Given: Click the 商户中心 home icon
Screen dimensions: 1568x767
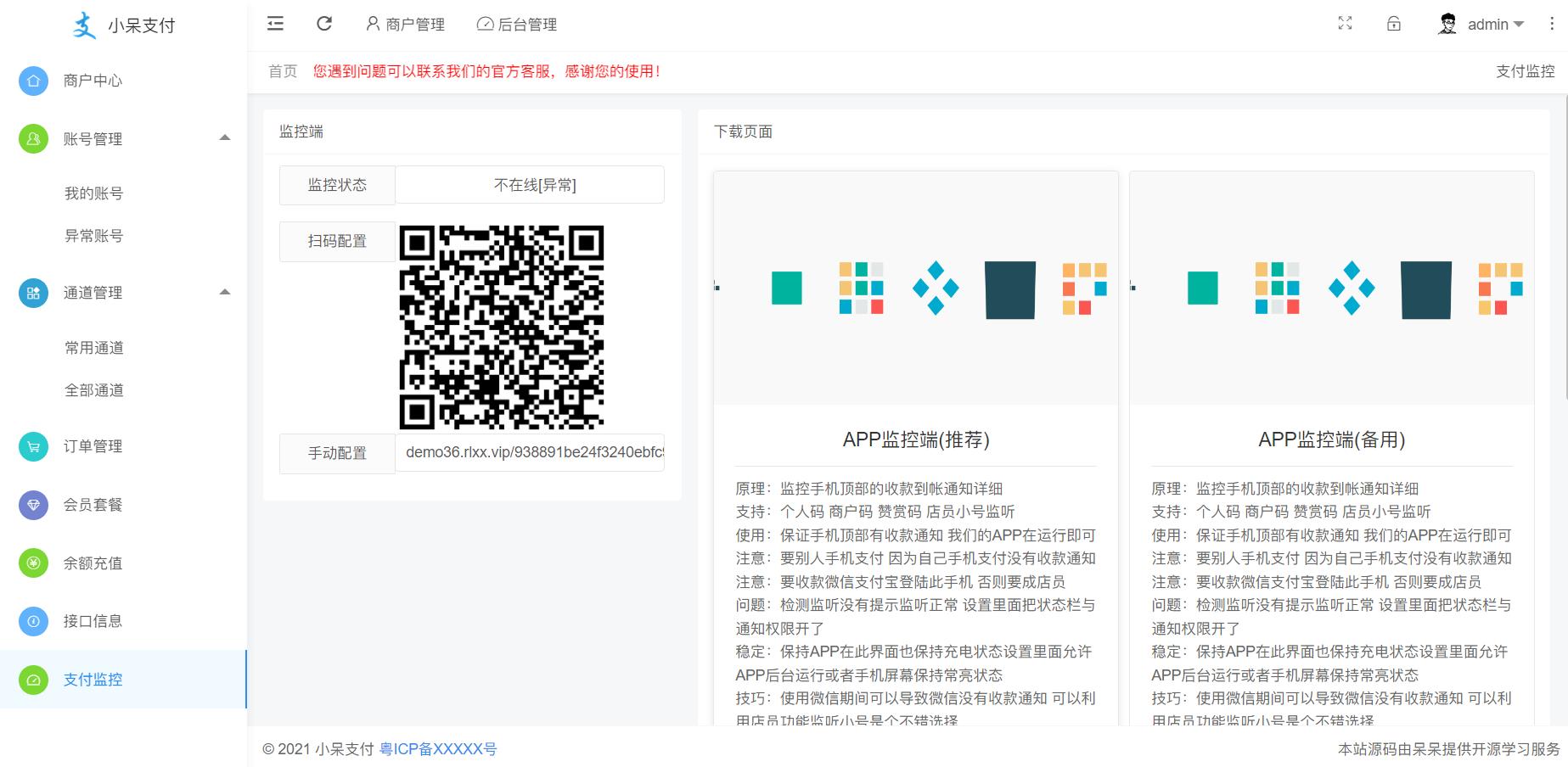Looking at the screenshot, I should (x=33, y=81).
